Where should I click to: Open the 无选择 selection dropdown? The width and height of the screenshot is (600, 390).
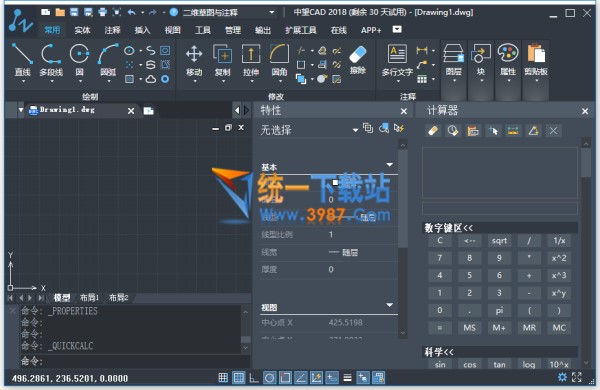pos(310,130)
